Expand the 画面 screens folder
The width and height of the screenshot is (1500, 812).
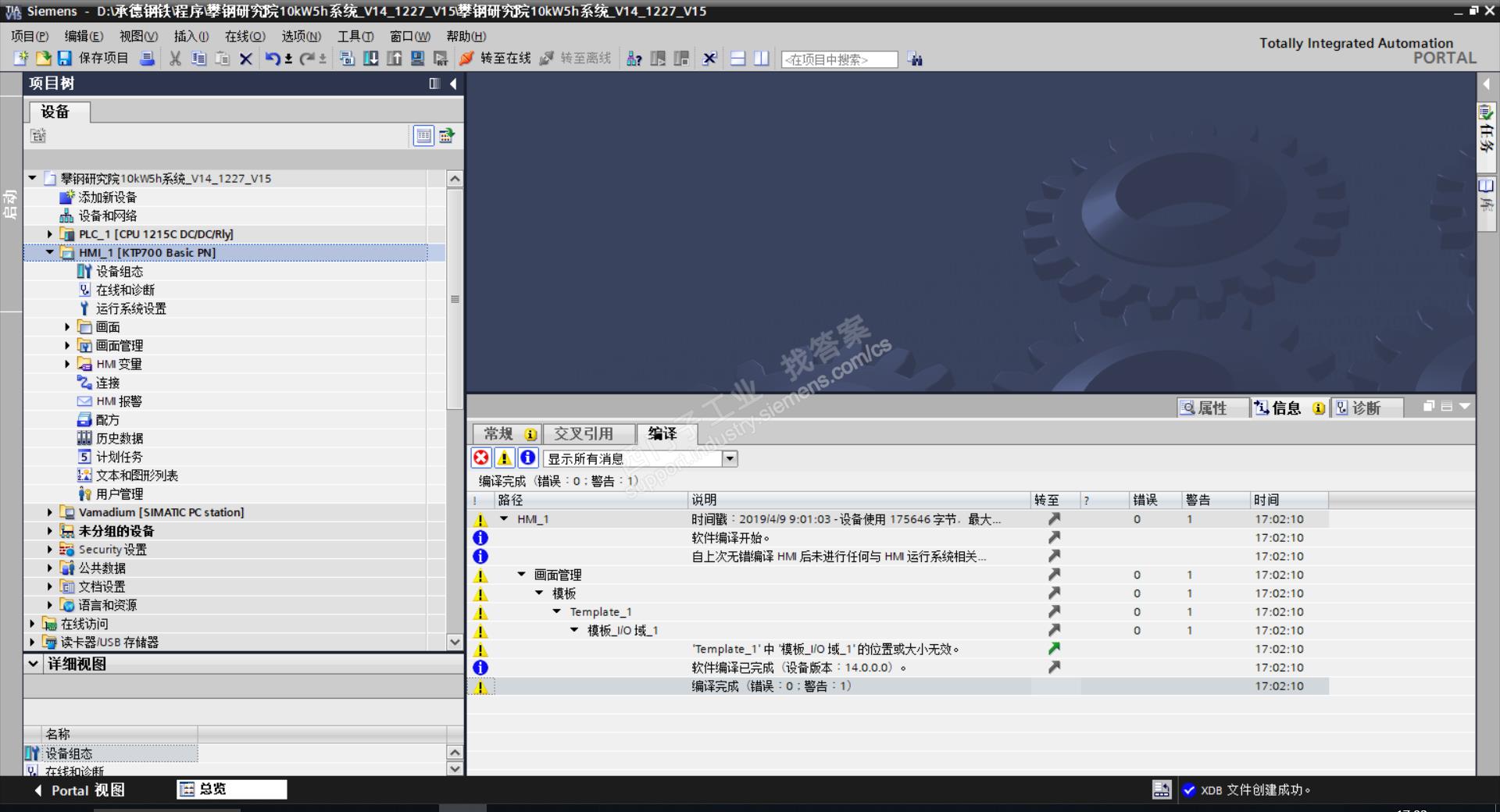pyautogui.click(x=67, y=327)
